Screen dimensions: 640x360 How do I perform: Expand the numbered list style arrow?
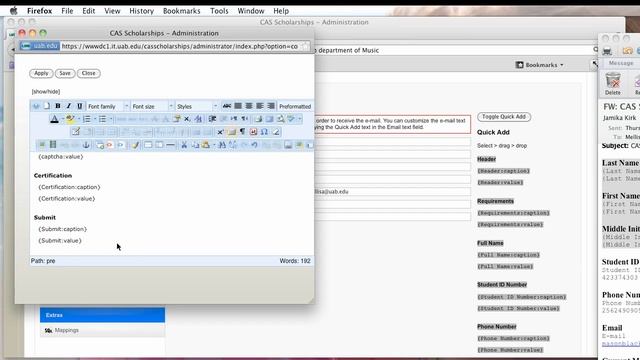(95, 119)
